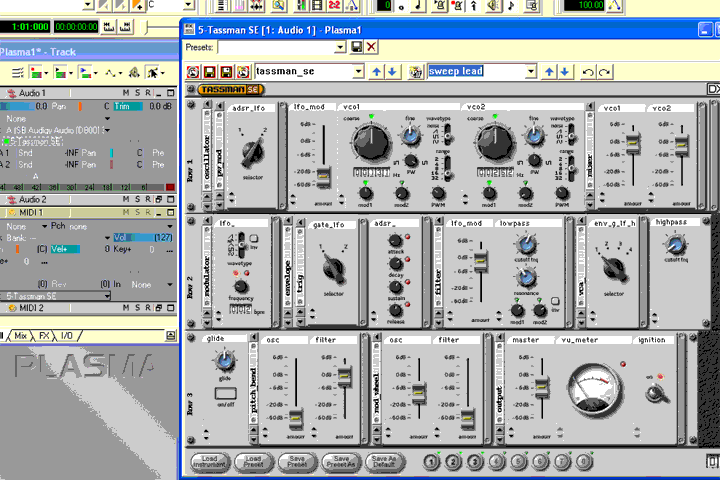Open the Presets combo box arrow

click(x=340, y=47)
